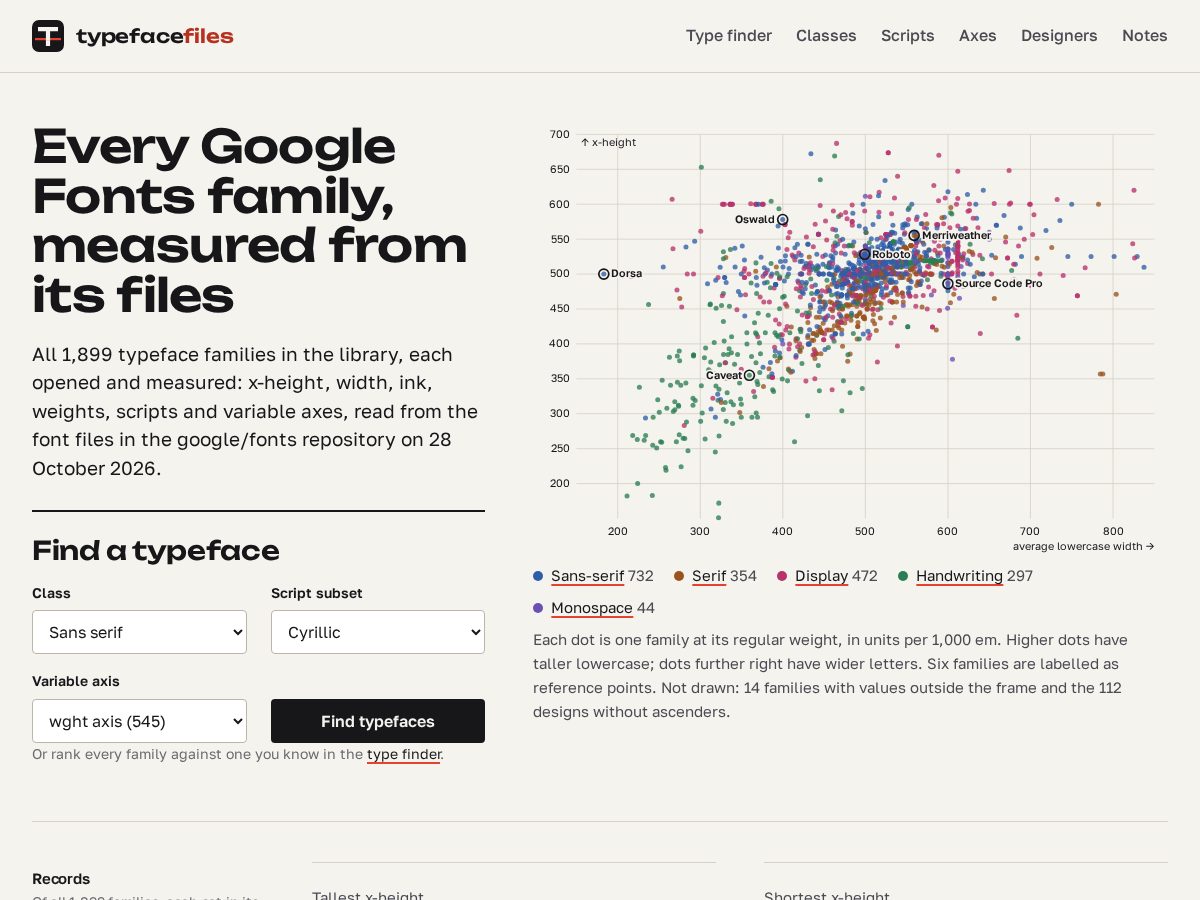This screenshot has width=1200, height=900.
Task: Follow the type finder inline link
Action: click(403, 754)
